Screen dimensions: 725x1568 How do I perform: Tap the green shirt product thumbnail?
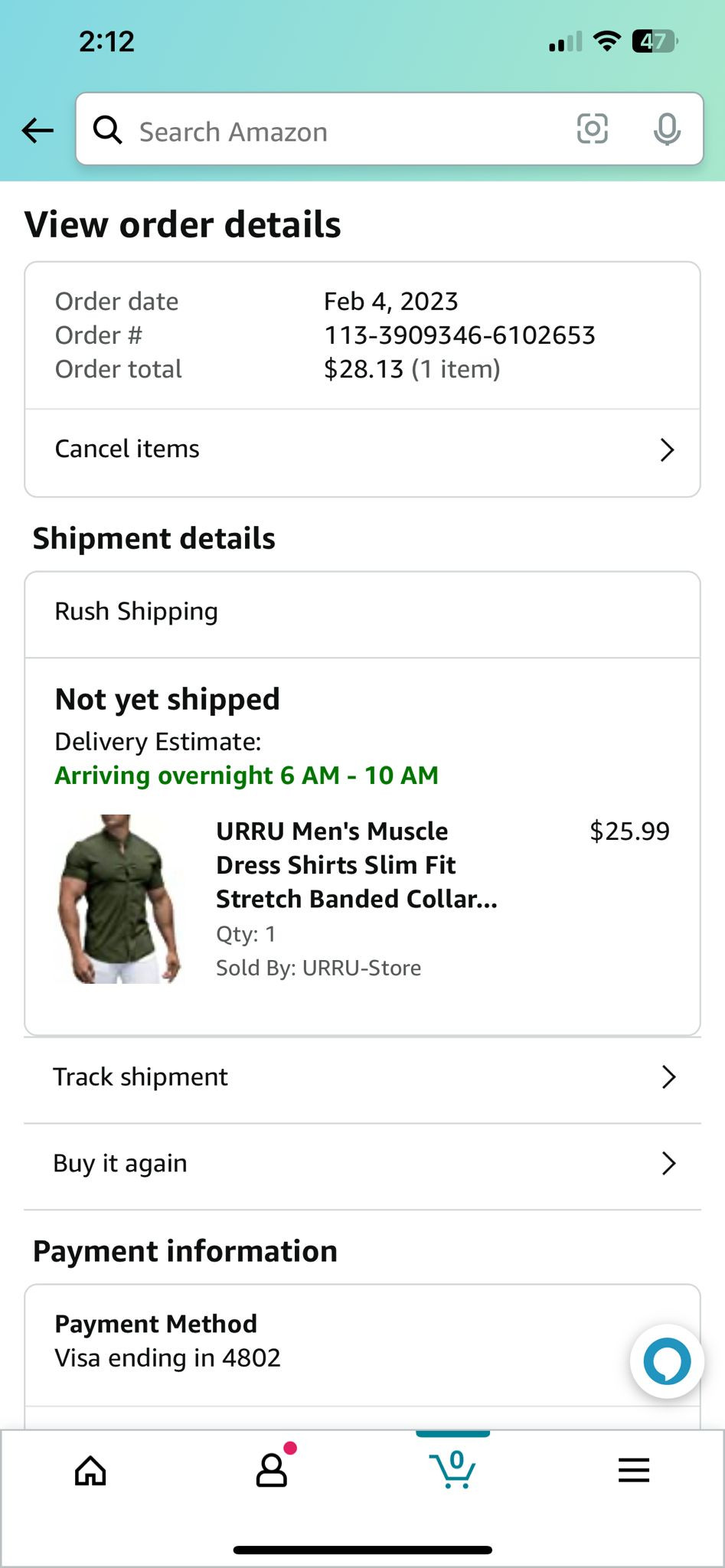pyautogui.click(x=120, y=899)
